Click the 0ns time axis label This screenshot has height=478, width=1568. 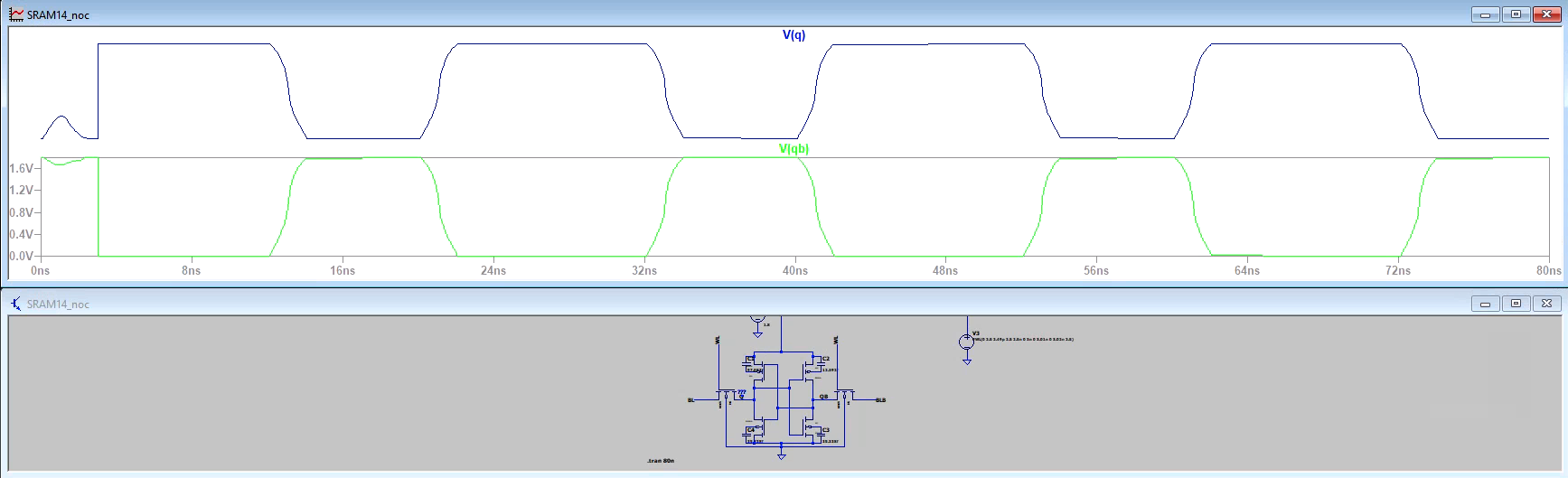(x=41, y=270)
